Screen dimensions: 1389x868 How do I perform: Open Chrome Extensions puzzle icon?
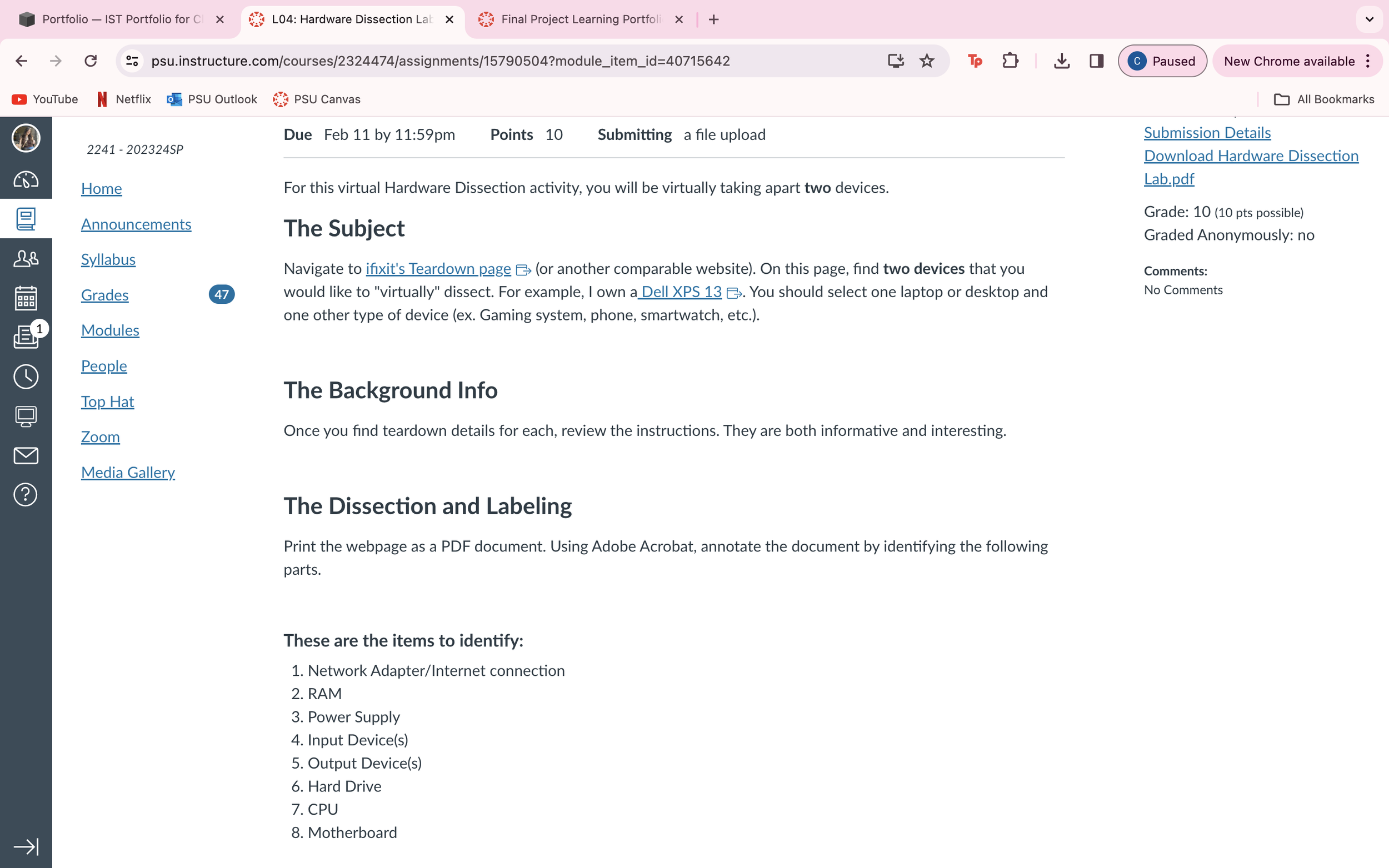coord(1010,61)
